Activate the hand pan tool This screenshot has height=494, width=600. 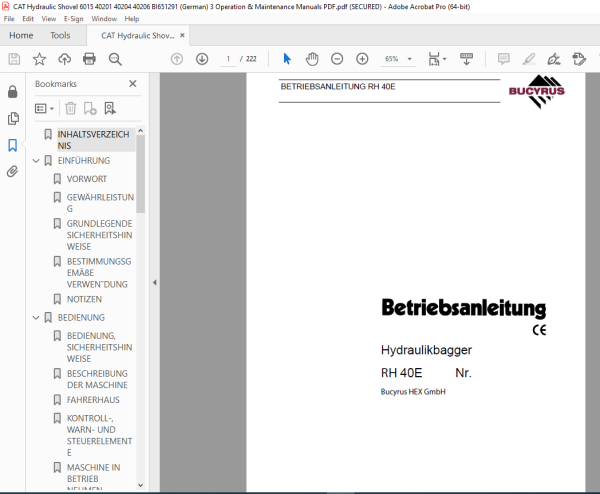tap(312, 59)
